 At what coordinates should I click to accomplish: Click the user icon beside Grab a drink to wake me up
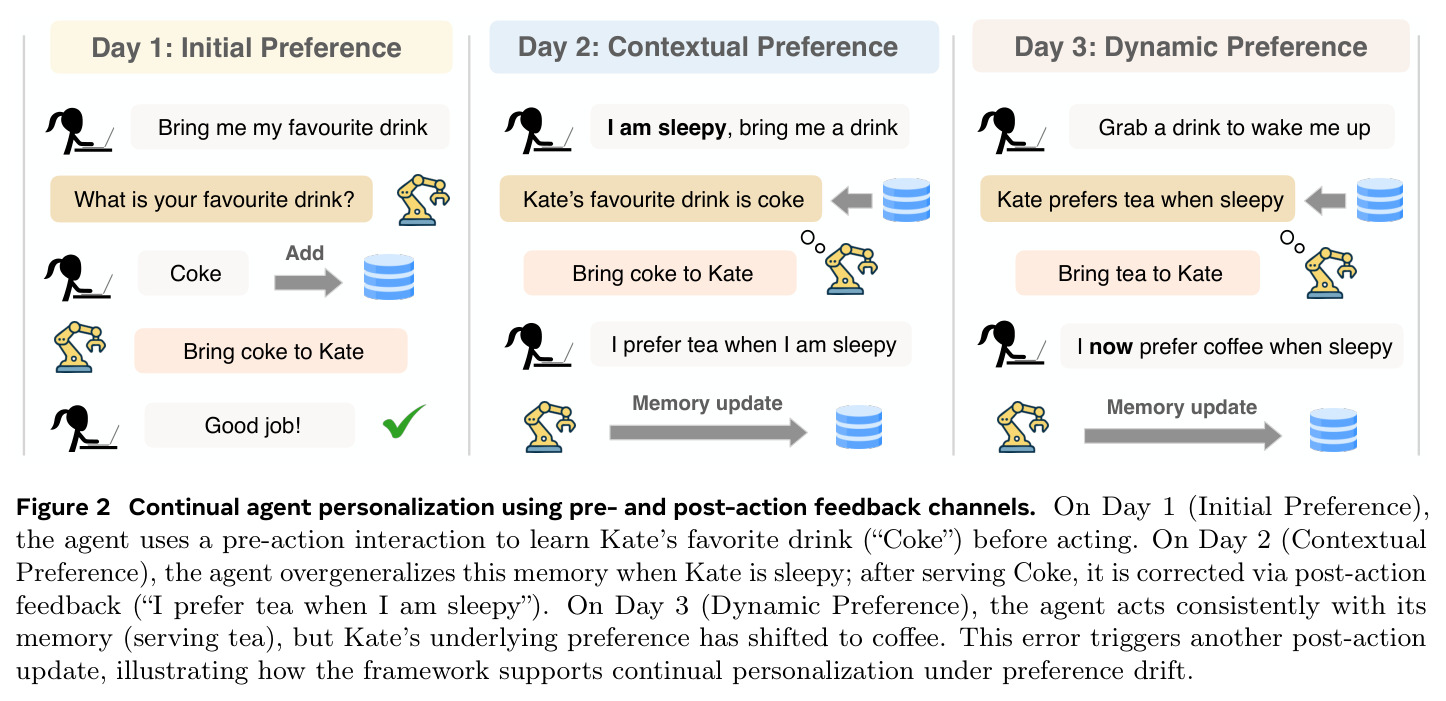[x=1010, y=128]
